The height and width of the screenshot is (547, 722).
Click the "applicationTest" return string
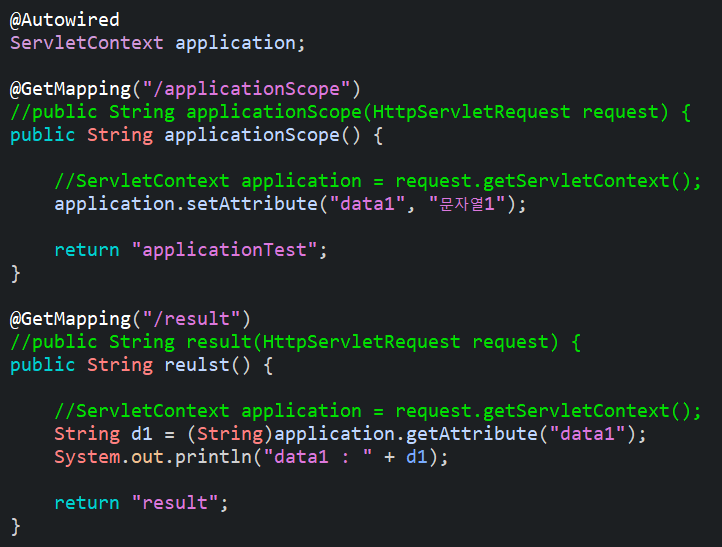(x=224, y=250)
